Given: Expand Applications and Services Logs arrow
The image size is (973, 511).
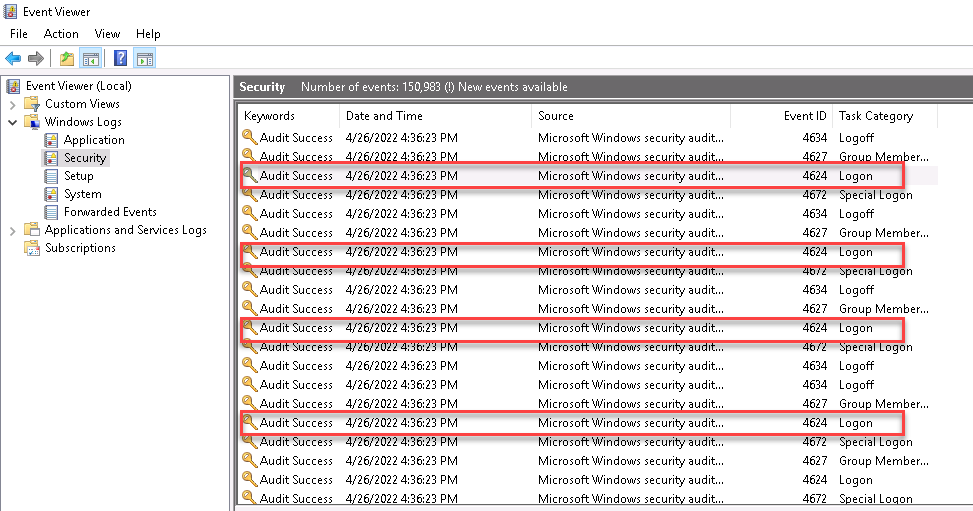Looking at the screenshot, I should pos(12,230).
